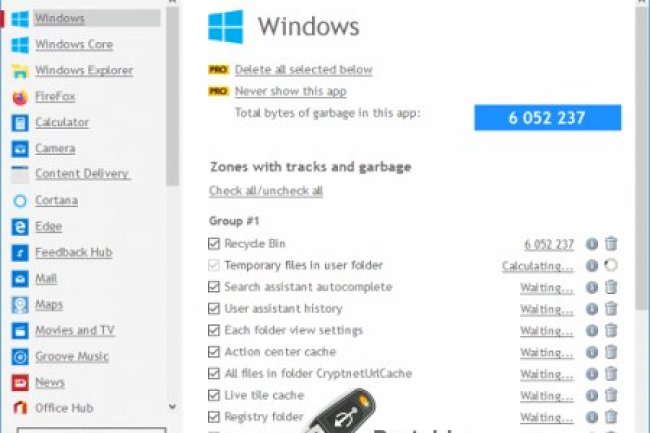This screenshot has width=650, height=433.
Task: Disable Action center cache checkbox
Action: click(214, 352)
